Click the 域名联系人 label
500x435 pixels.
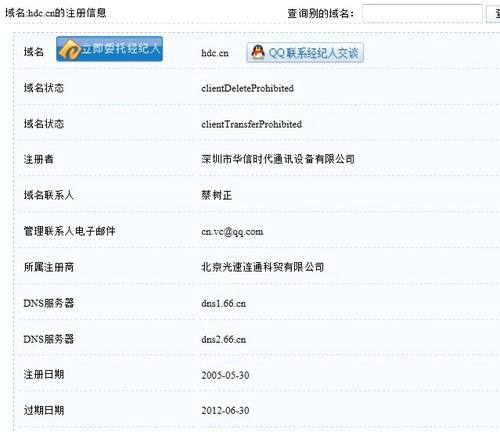[48, 195]
